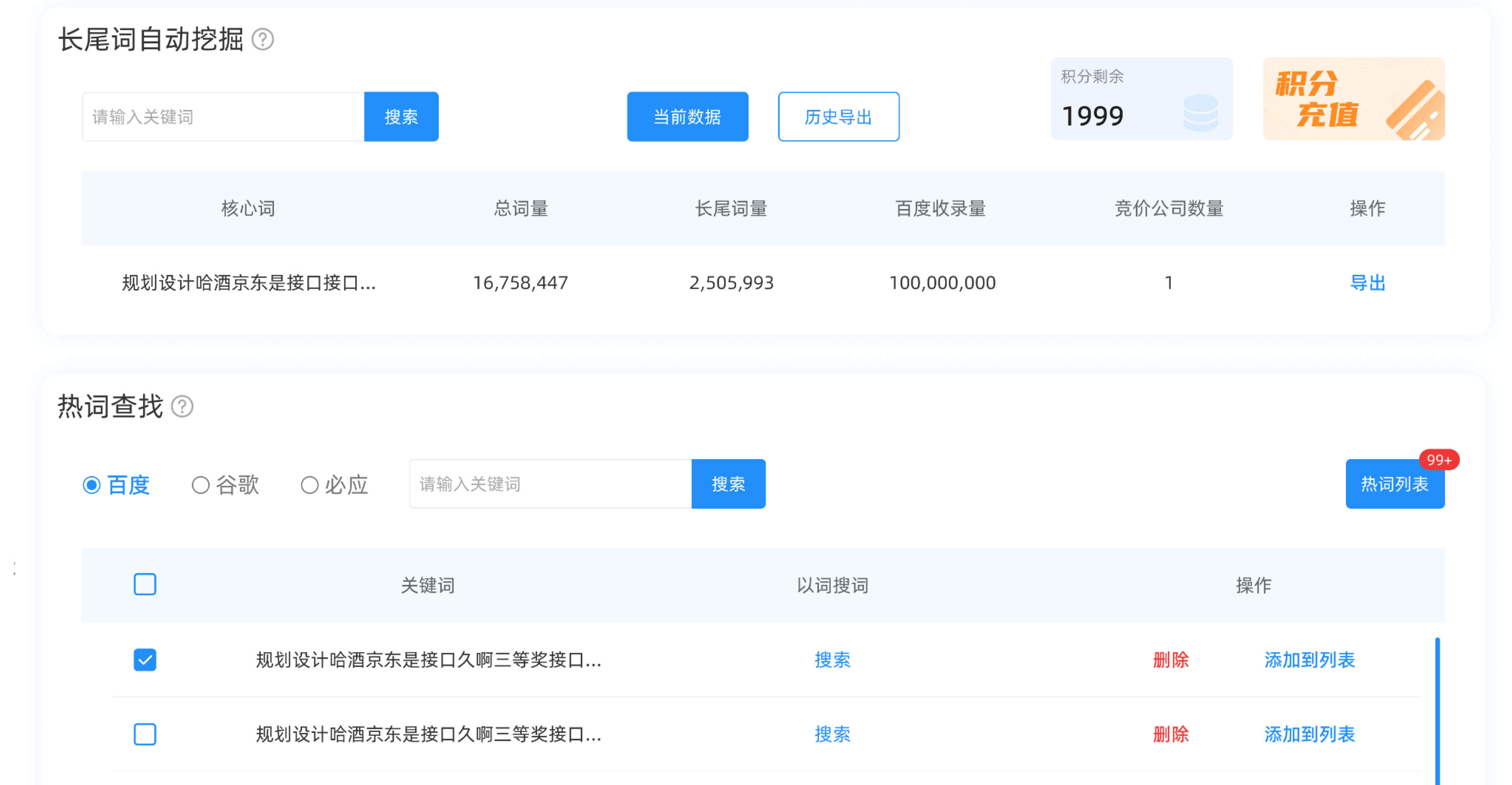Click 添加到列表 on the first hot word

[1310, 660]
